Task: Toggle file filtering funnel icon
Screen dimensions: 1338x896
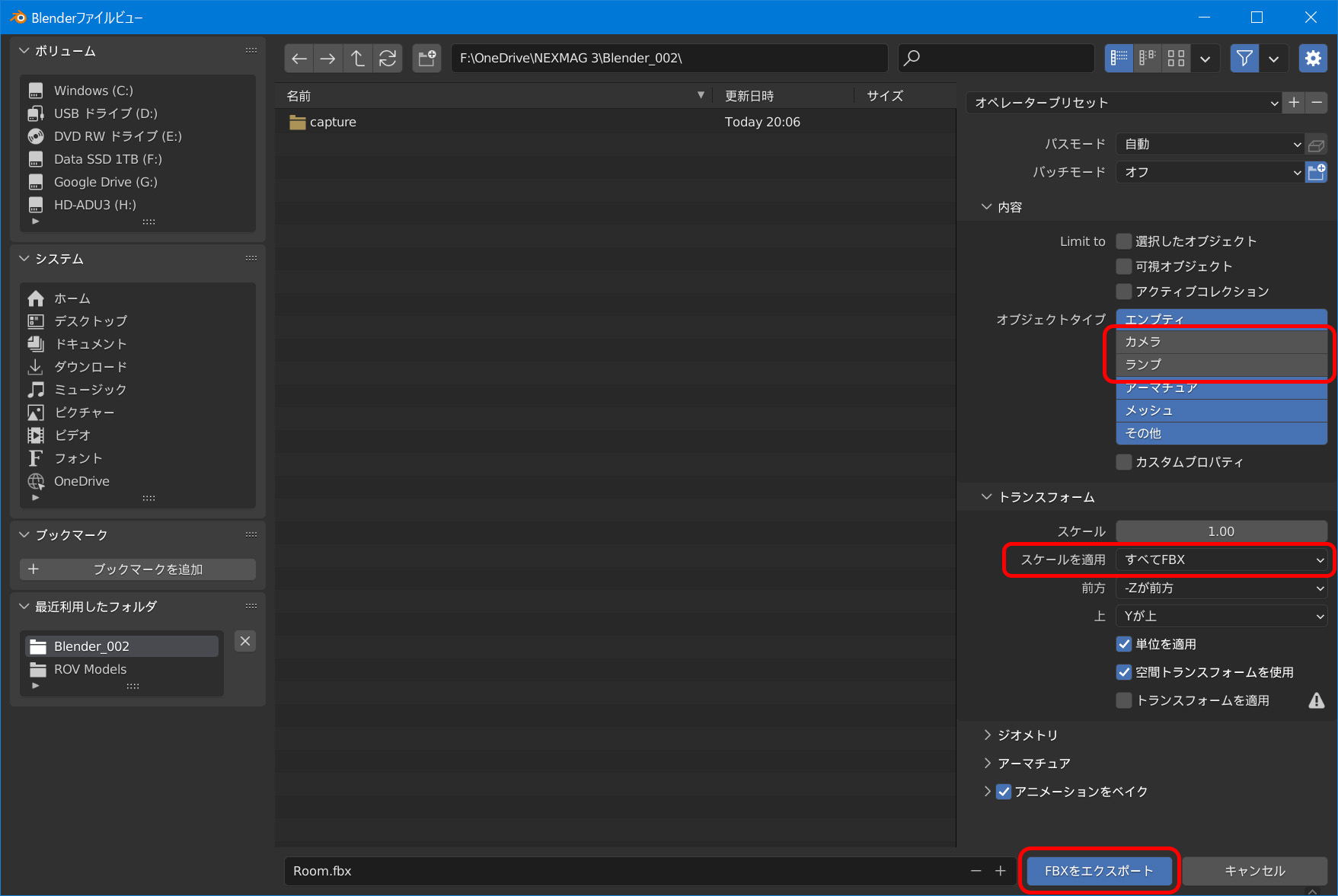Action: click(x=1244, y=59)
